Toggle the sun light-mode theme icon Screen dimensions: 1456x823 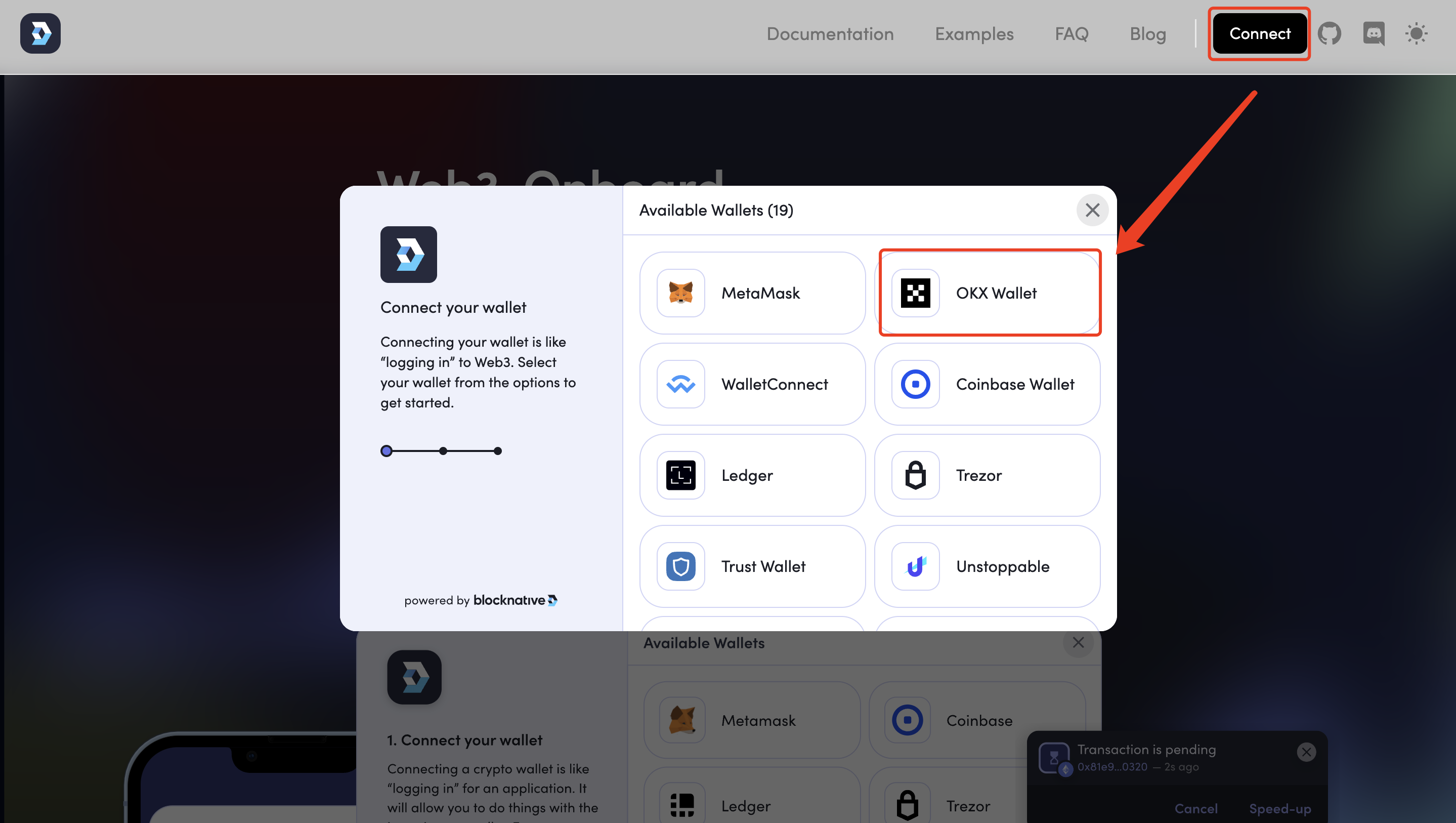point(1416,34)
